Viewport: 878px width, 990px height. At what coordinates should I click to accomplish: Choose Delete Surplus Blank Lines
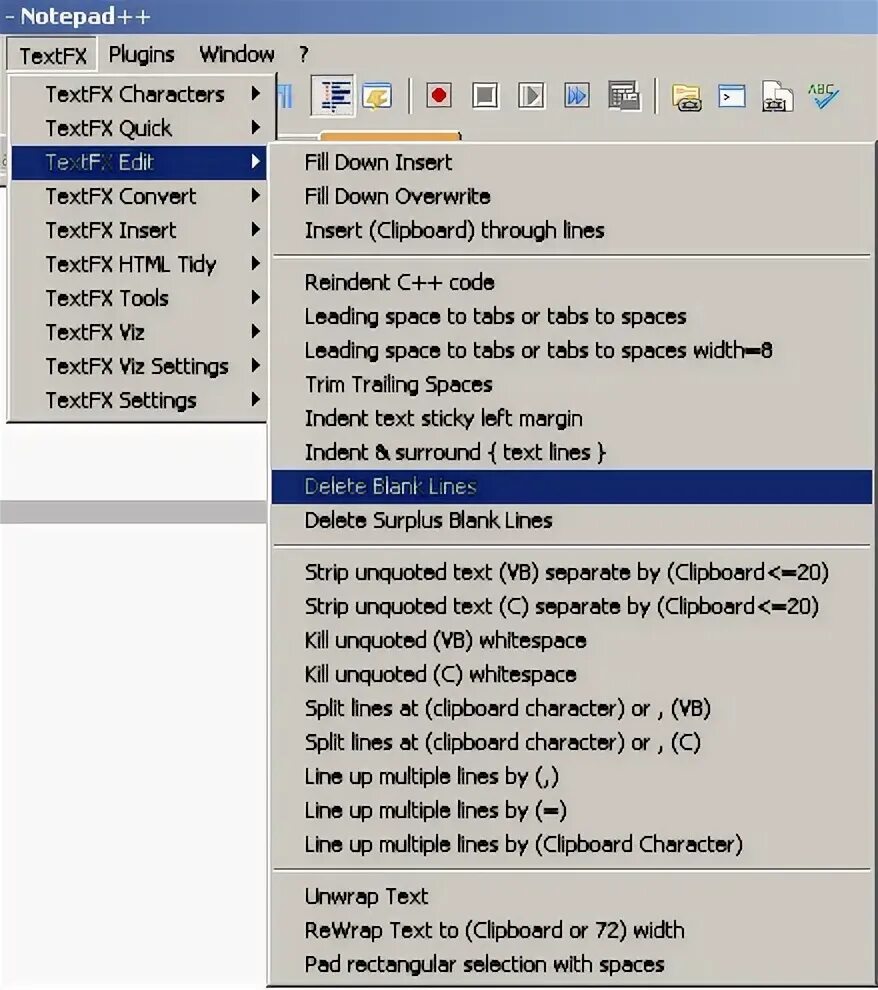[572, 521]
